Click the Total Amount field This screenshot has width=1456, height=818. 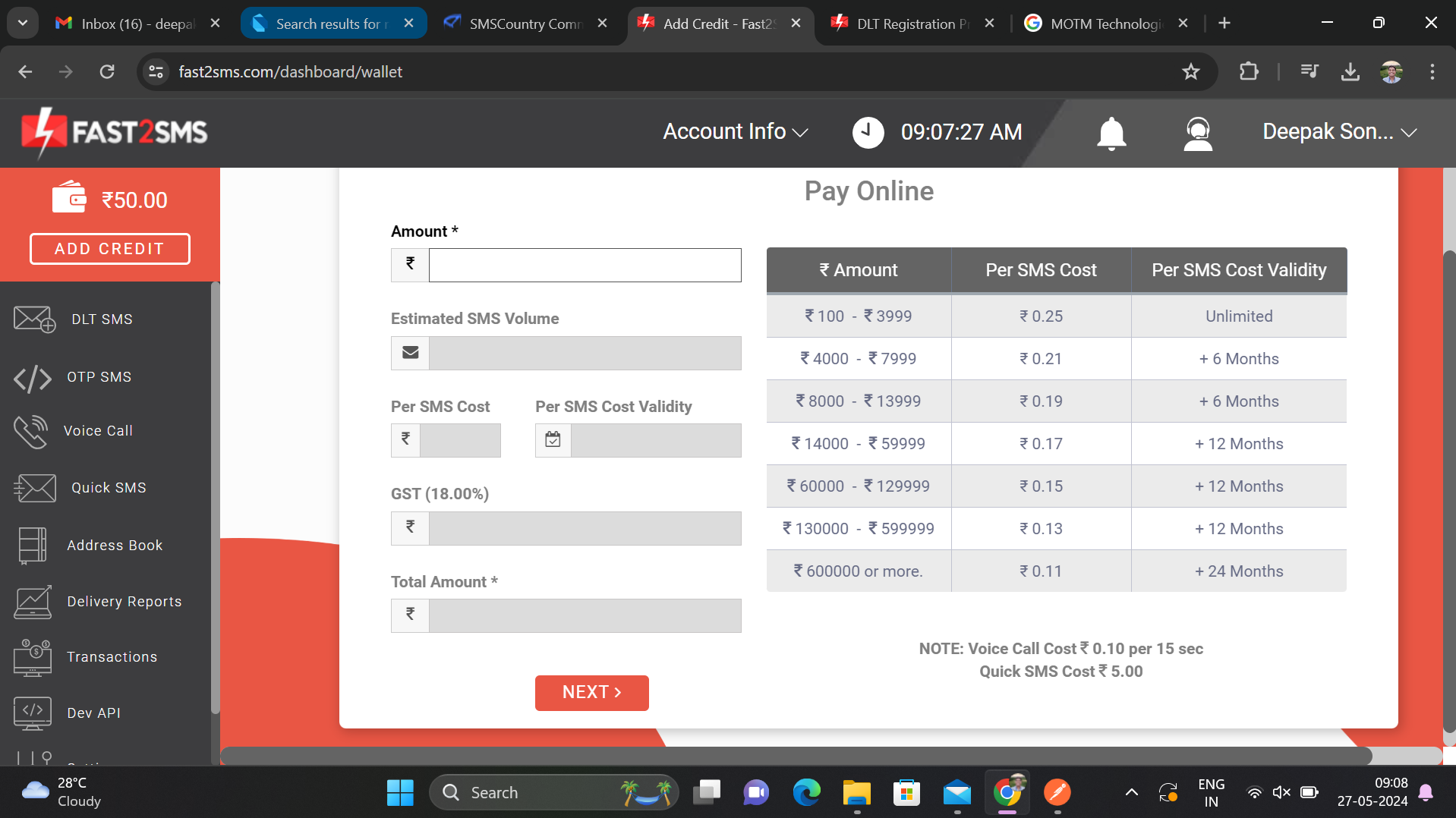pos(585,615)
